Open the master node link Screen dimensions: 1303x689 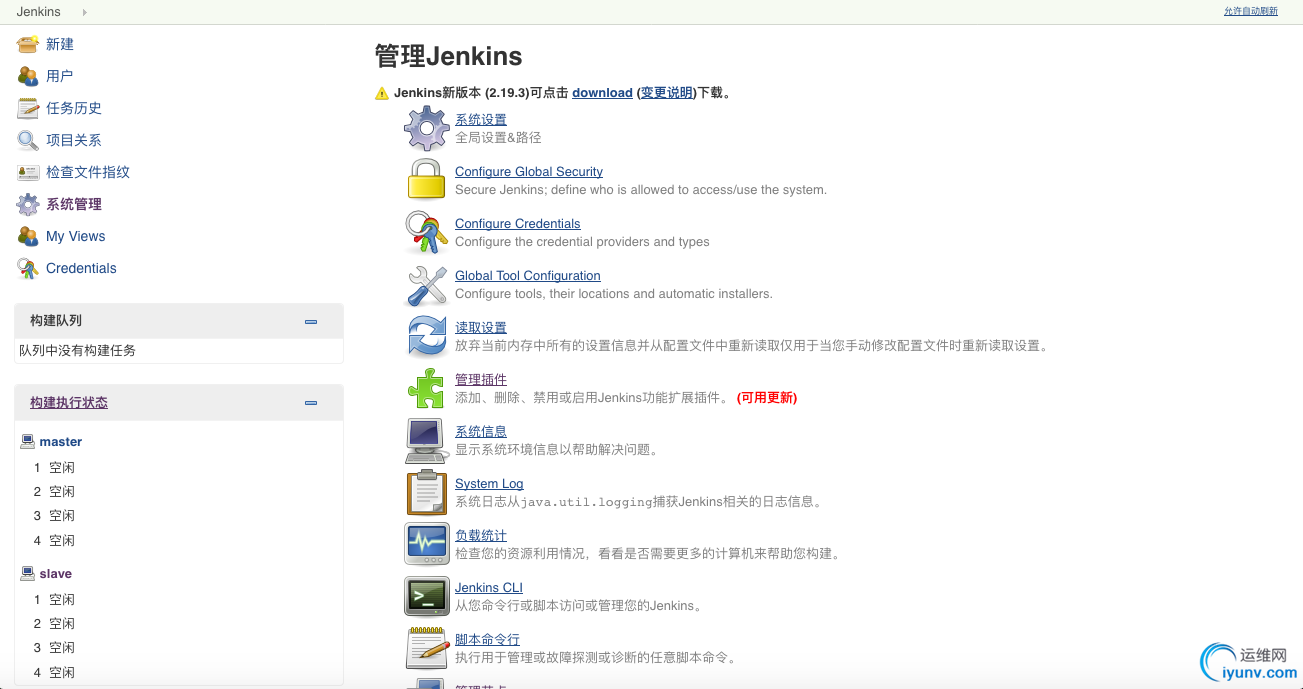click(61, 441)
